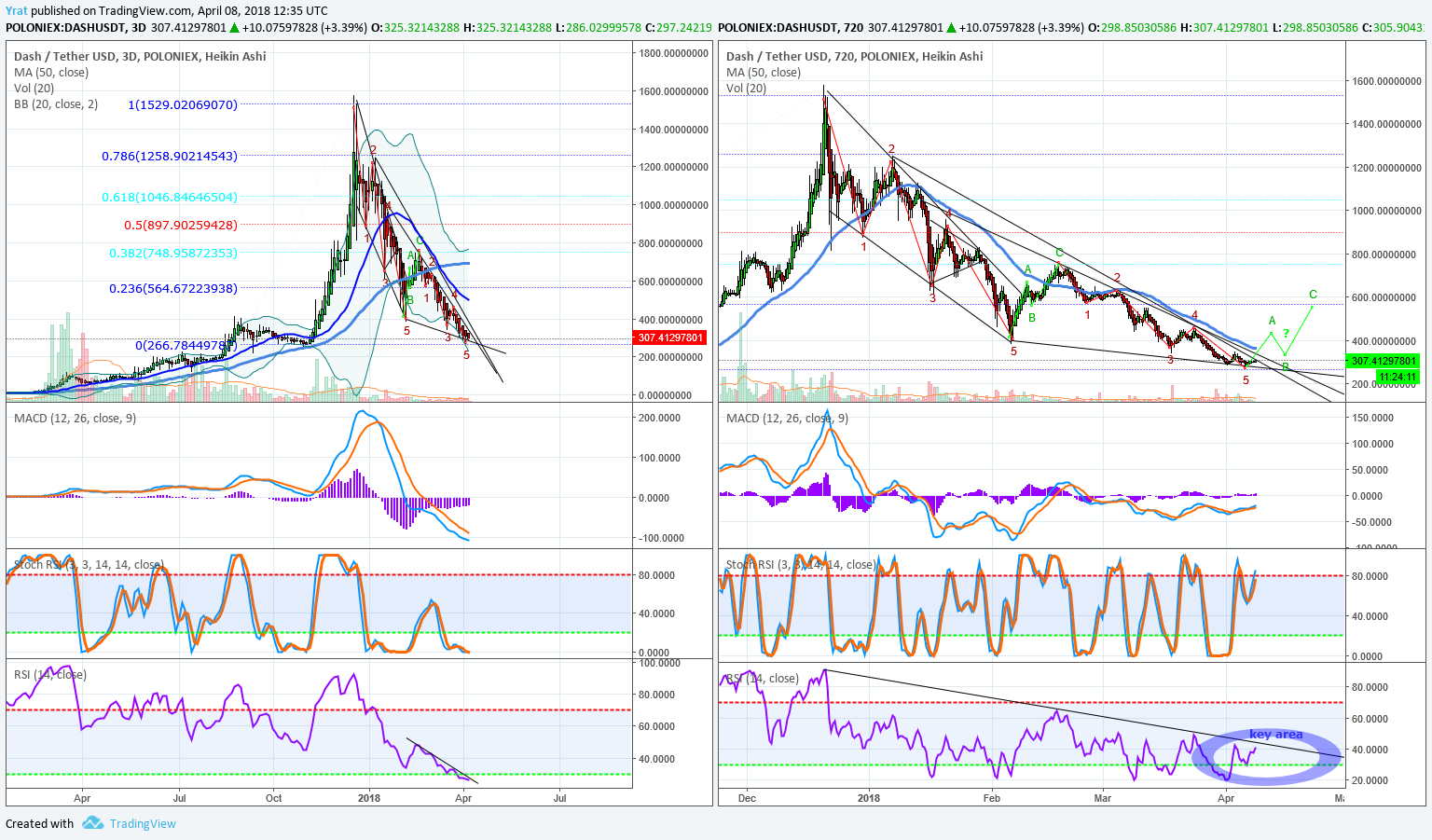1432x840 pixels.
Task: Click the 720 chart's Vol (20) label
Action: pos(747,88)
